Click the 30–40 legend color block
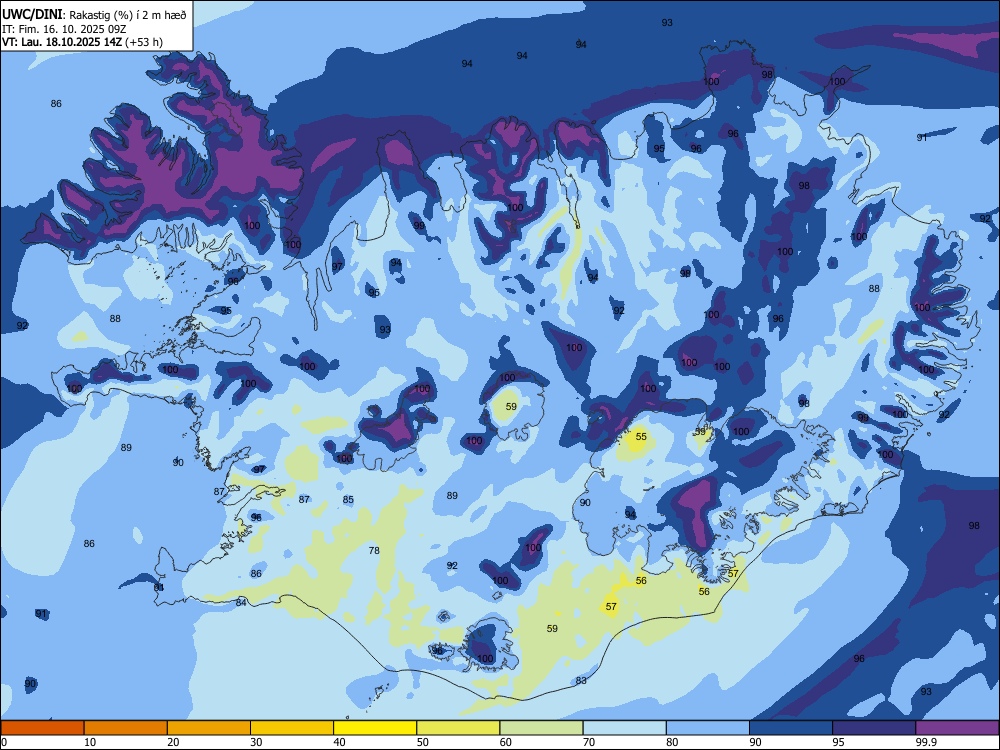This screenshot has height=750, width=1000. [x=292, y=728]
